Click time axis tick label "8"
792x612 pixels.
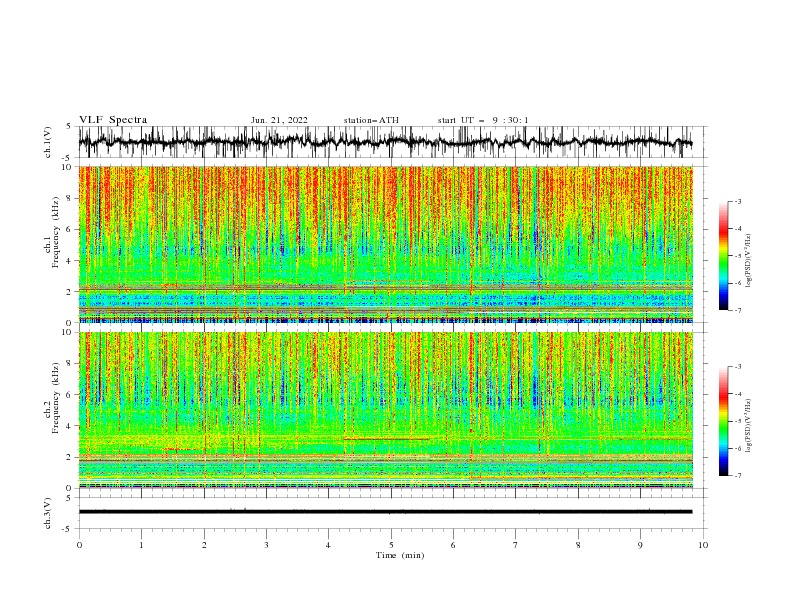tap(578, 545)
